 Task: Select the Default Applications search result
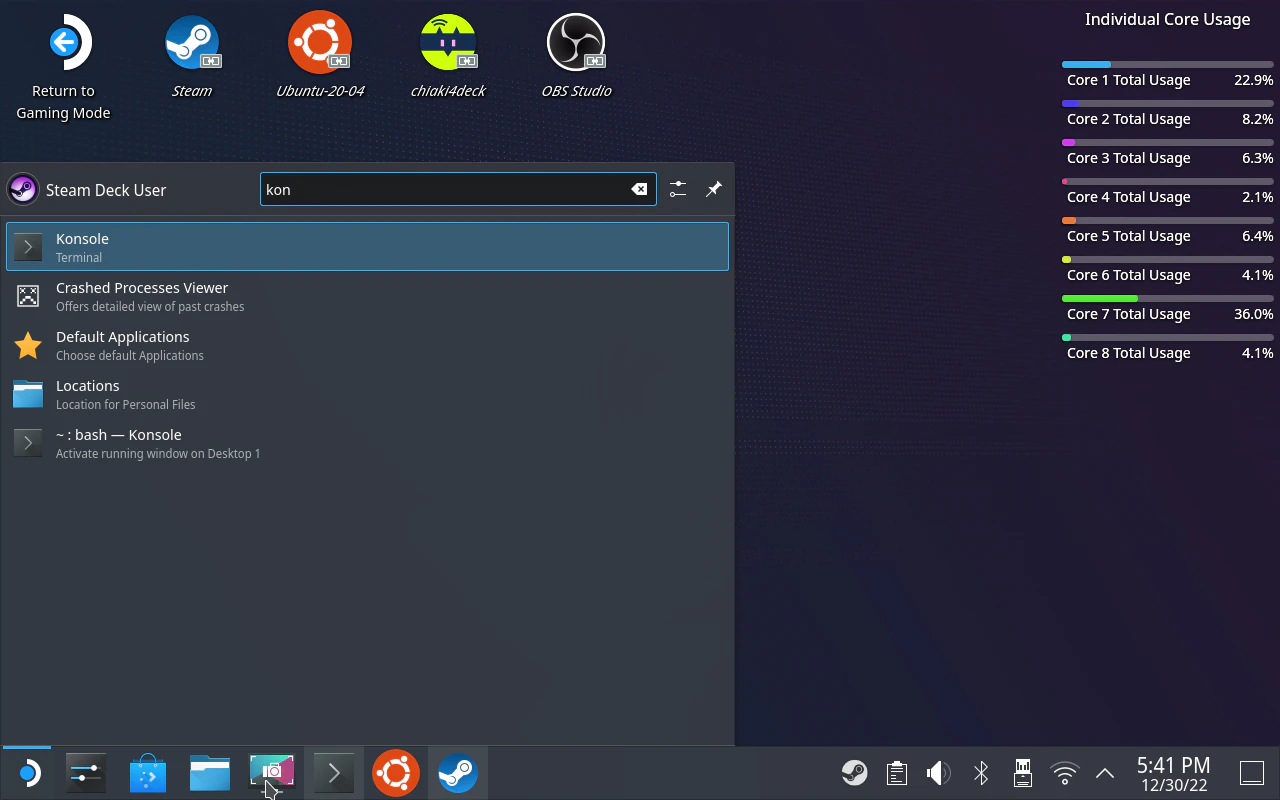click(367, 345)
